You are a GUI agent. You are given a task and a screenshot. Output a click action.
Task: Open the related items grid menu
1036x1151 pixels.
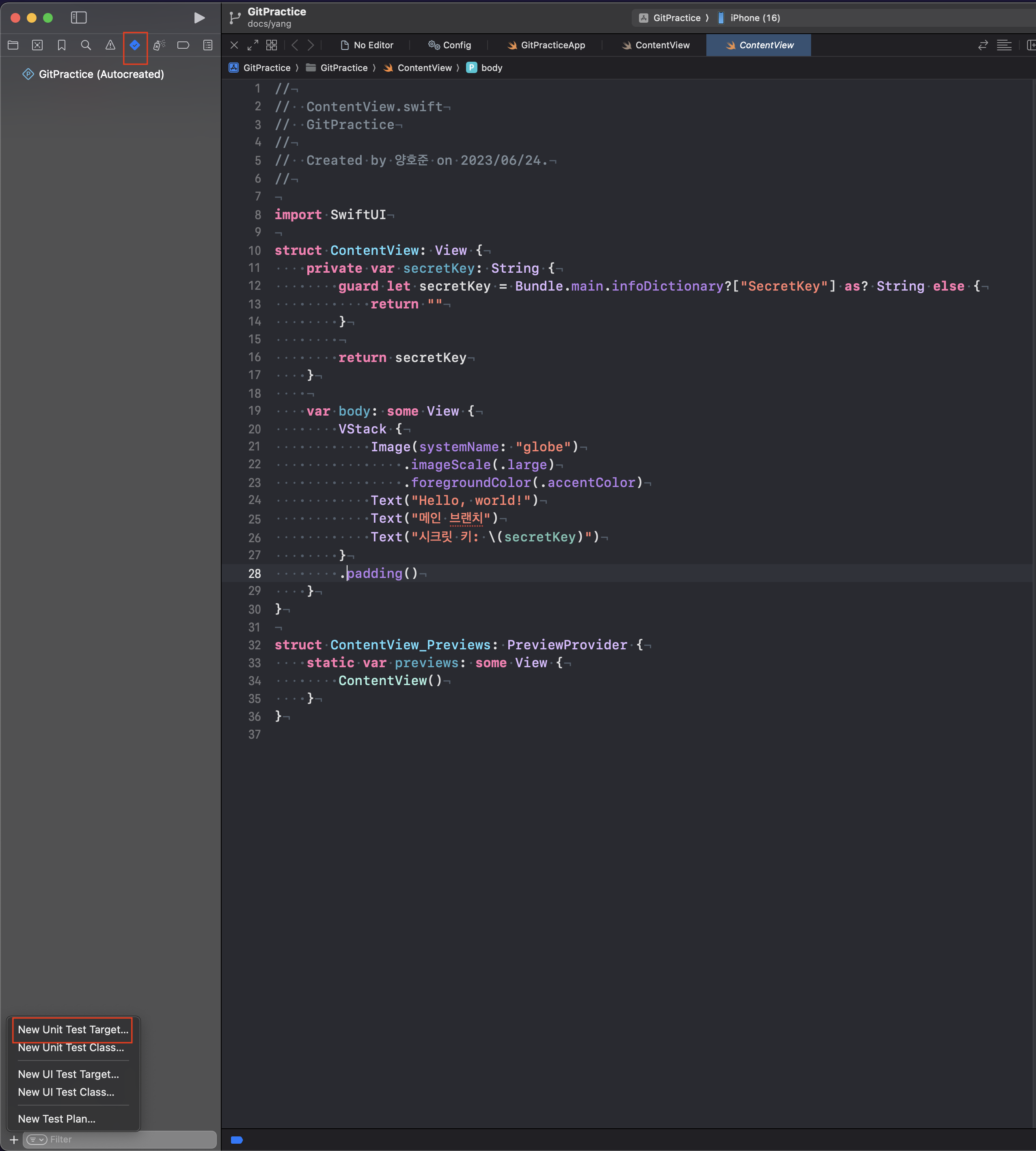point(272,45)
